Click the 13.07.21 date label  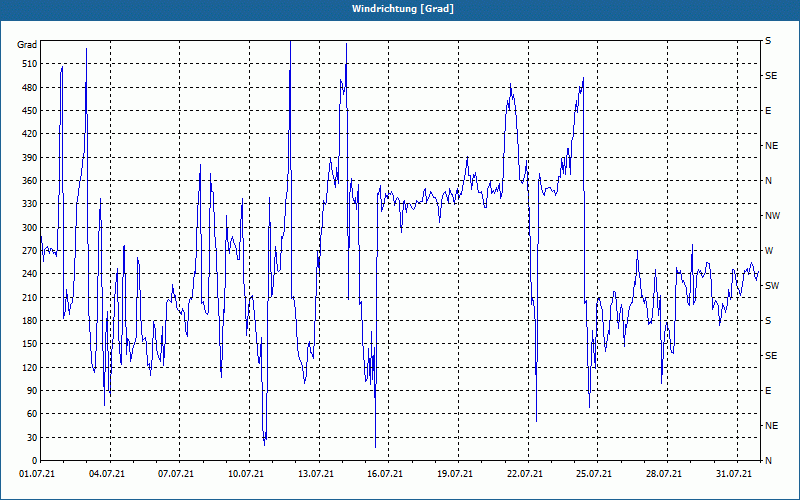coord(316,474)
